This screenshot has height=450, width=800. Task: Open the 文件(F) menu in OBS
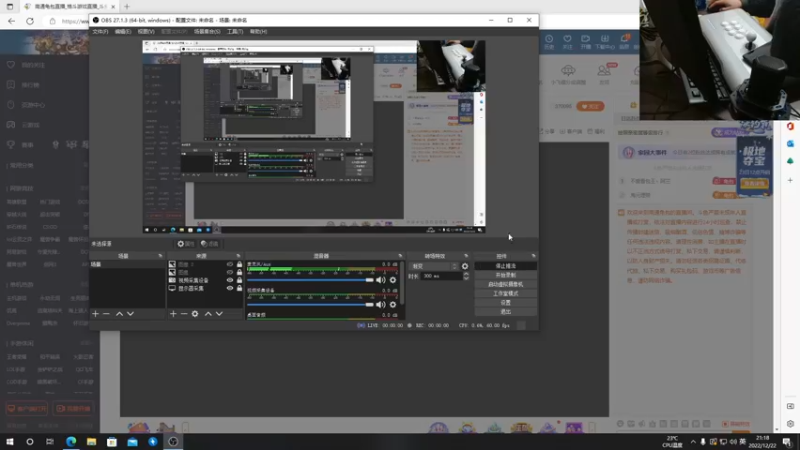pyautogui.click(x=100, y=32)
